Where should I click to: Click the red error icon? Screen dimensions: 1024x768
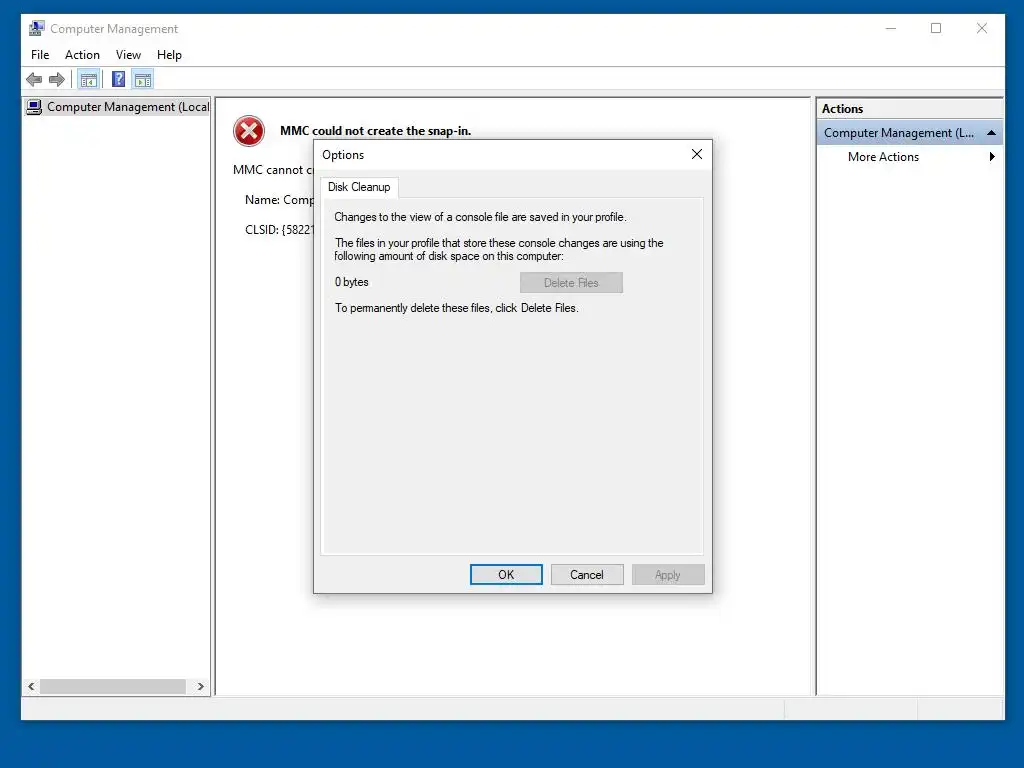tap(249, 131)
